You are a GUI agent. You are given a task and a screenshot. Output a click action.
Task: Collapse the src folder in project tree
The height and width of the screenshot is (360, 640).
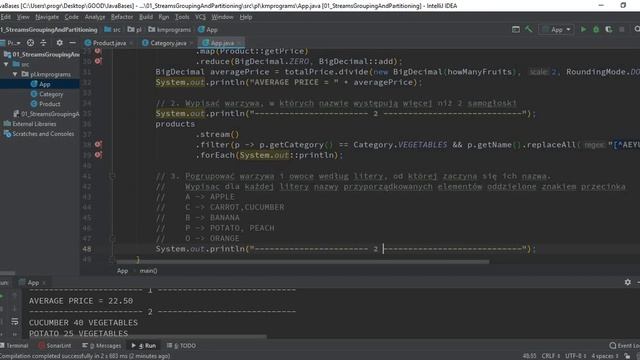pyautogui.click(x=6, y=64)
